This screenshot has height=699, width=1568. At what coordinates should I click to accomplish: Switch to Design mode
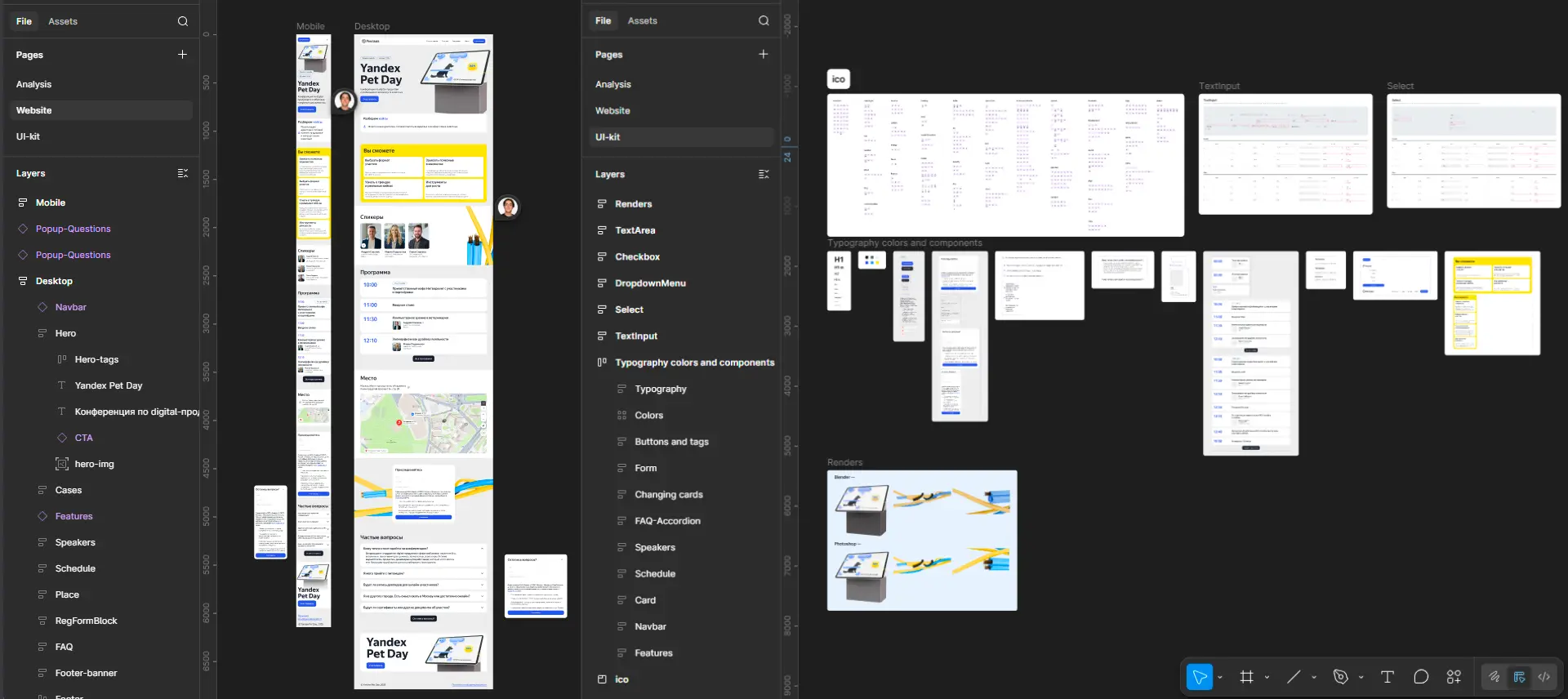[x=1519, y=676]
